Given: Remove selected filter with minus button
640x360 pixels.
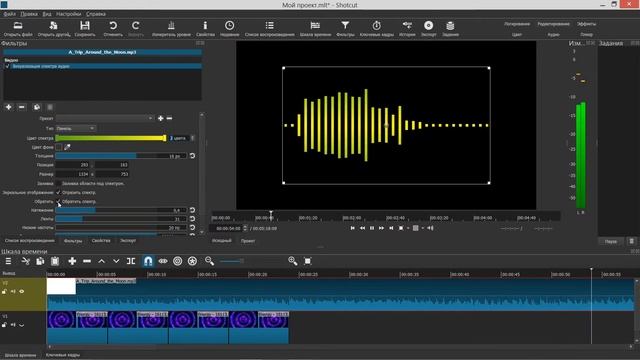Looking at the screenshot, I should (x=22, y=107).
